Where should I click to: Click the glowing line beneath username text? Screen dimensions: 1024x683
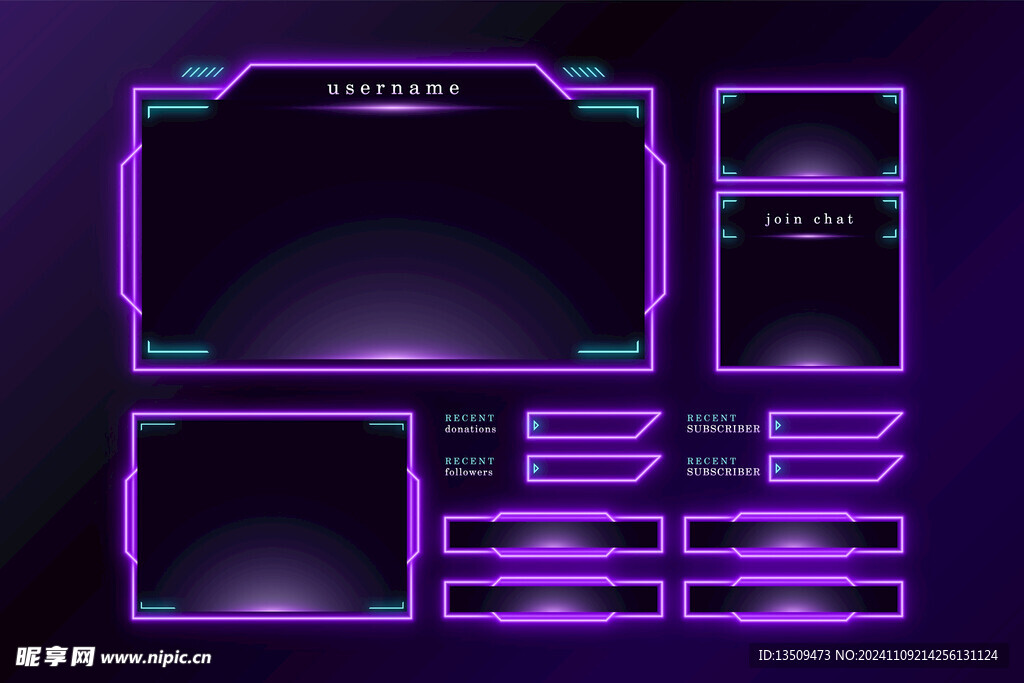tap(394, 108)
